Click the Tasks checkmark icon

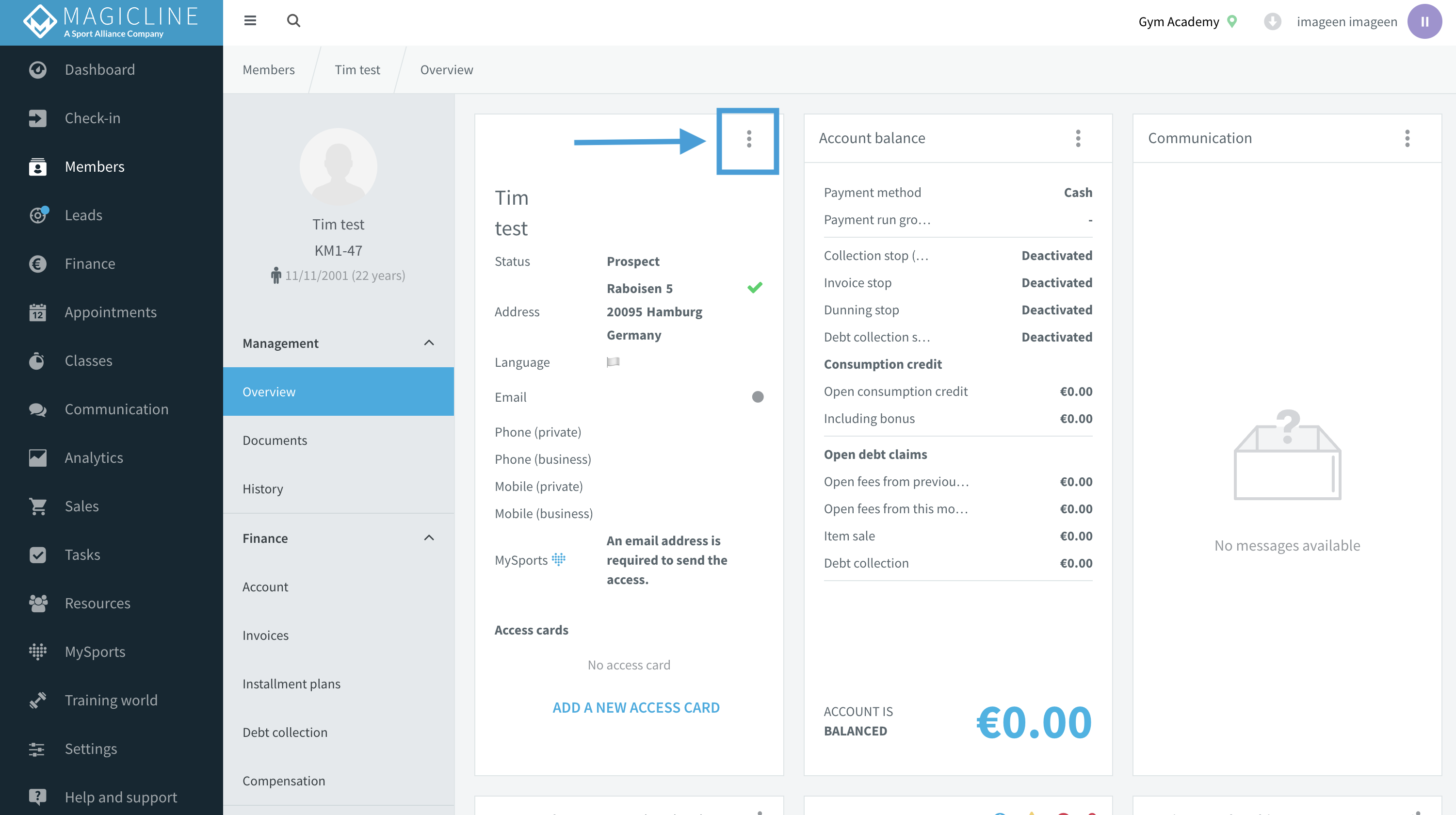pos(38,555)
